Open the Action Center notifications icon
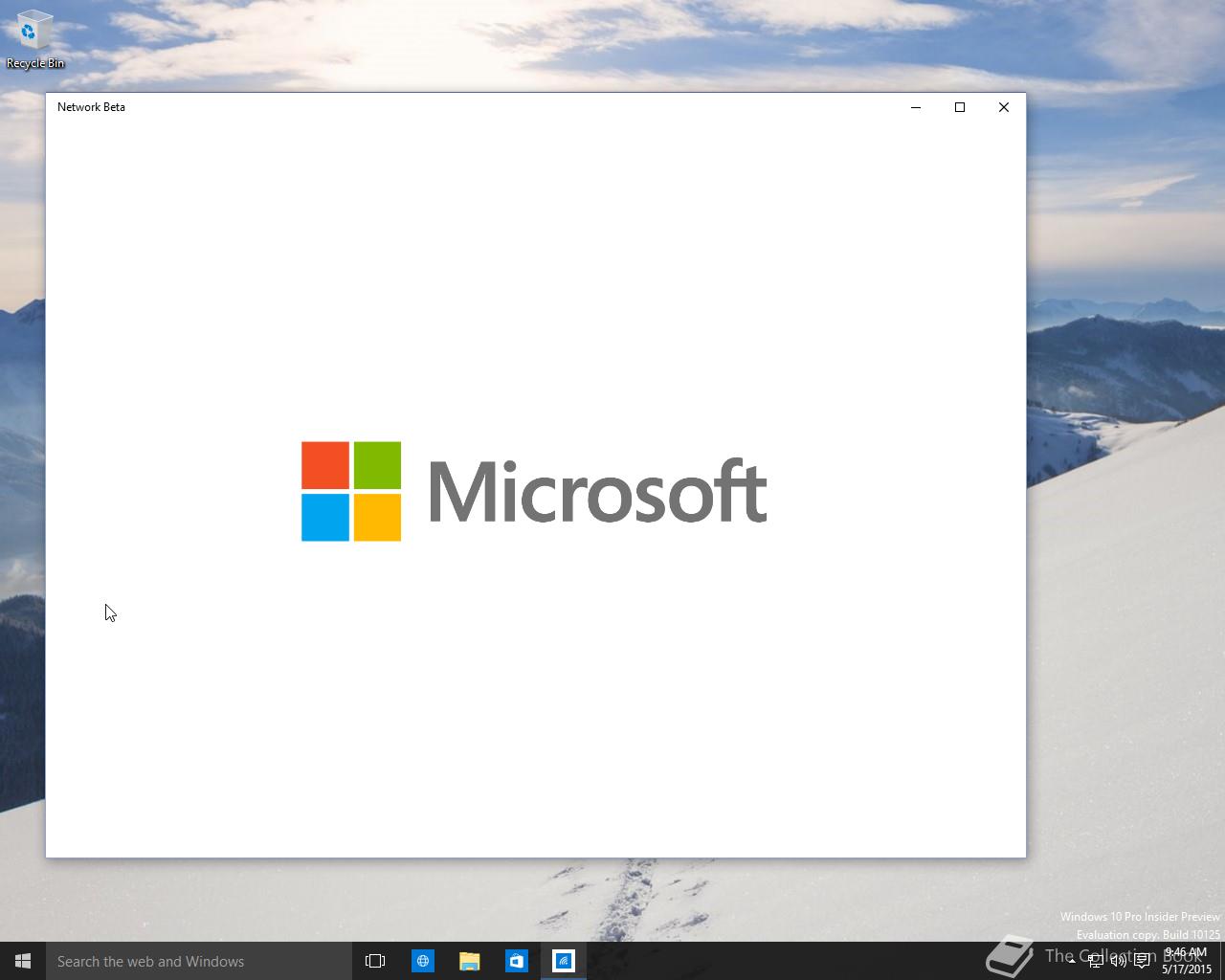1225x980 pixels. [x=1142, y=961]
